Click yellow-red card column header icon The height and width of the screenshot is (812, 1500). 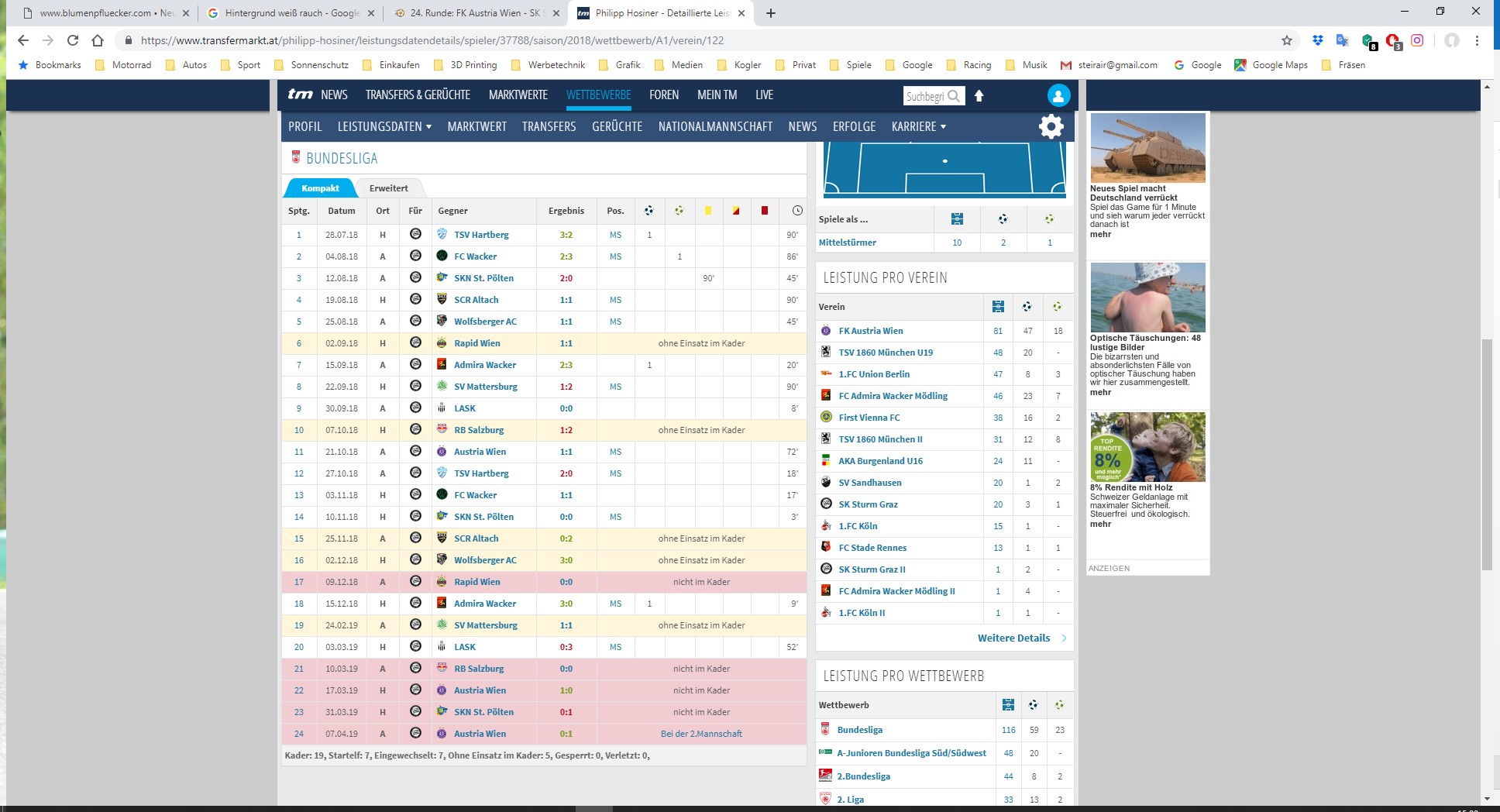pos(736,211)
